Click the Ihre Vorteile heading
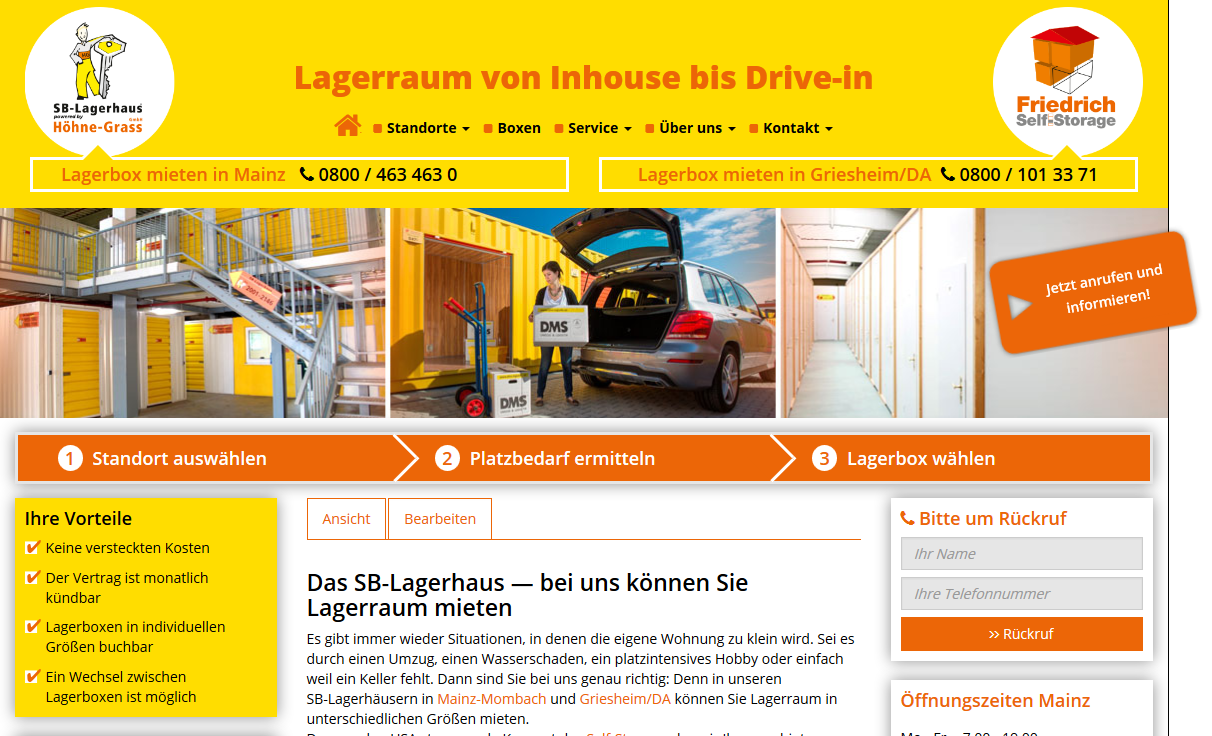The height and width of the screenshot is (736, 1212). point(78,518)
